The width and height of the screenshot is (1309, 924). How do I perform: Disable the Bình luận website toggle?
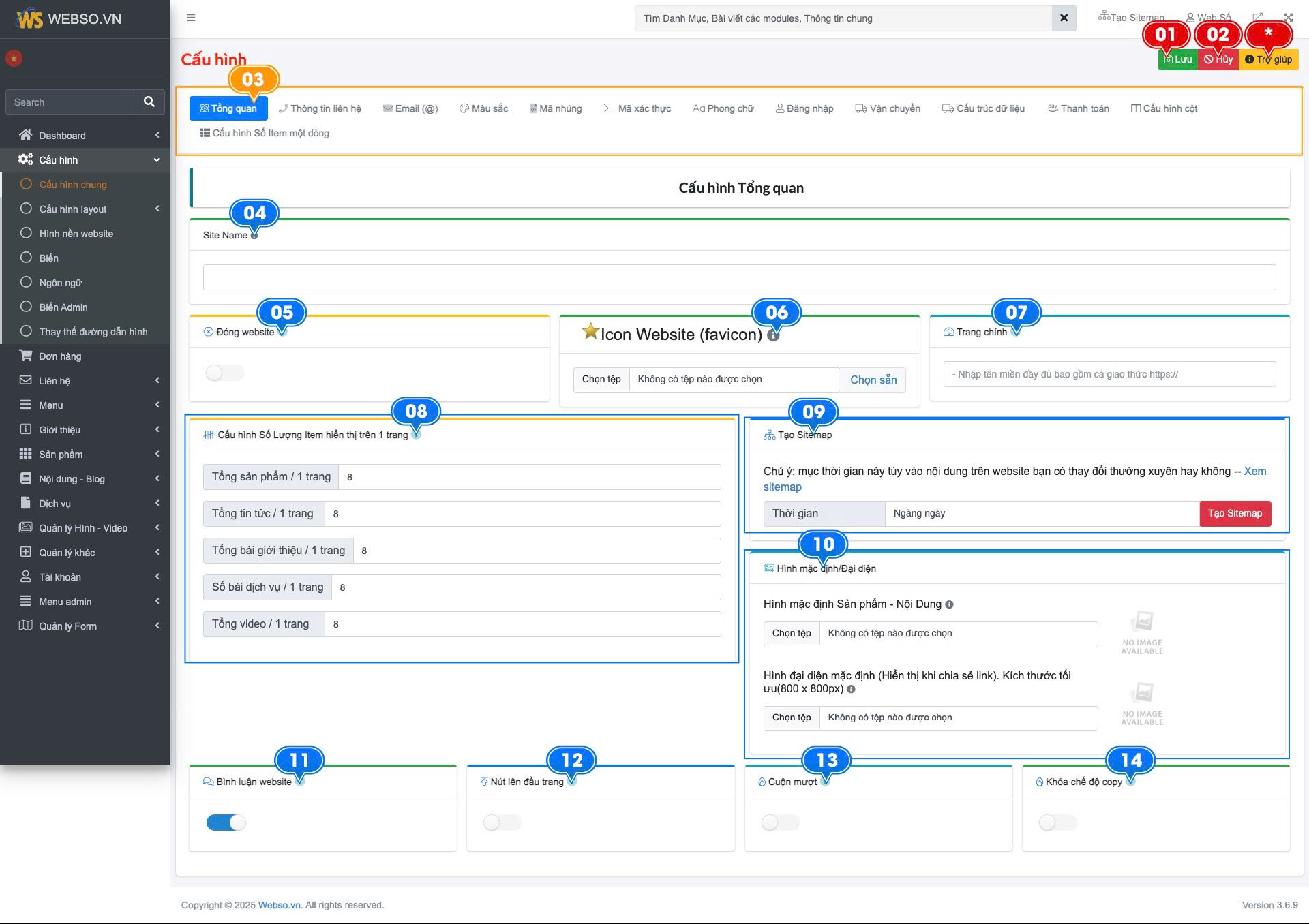click(x=226, y=822)
